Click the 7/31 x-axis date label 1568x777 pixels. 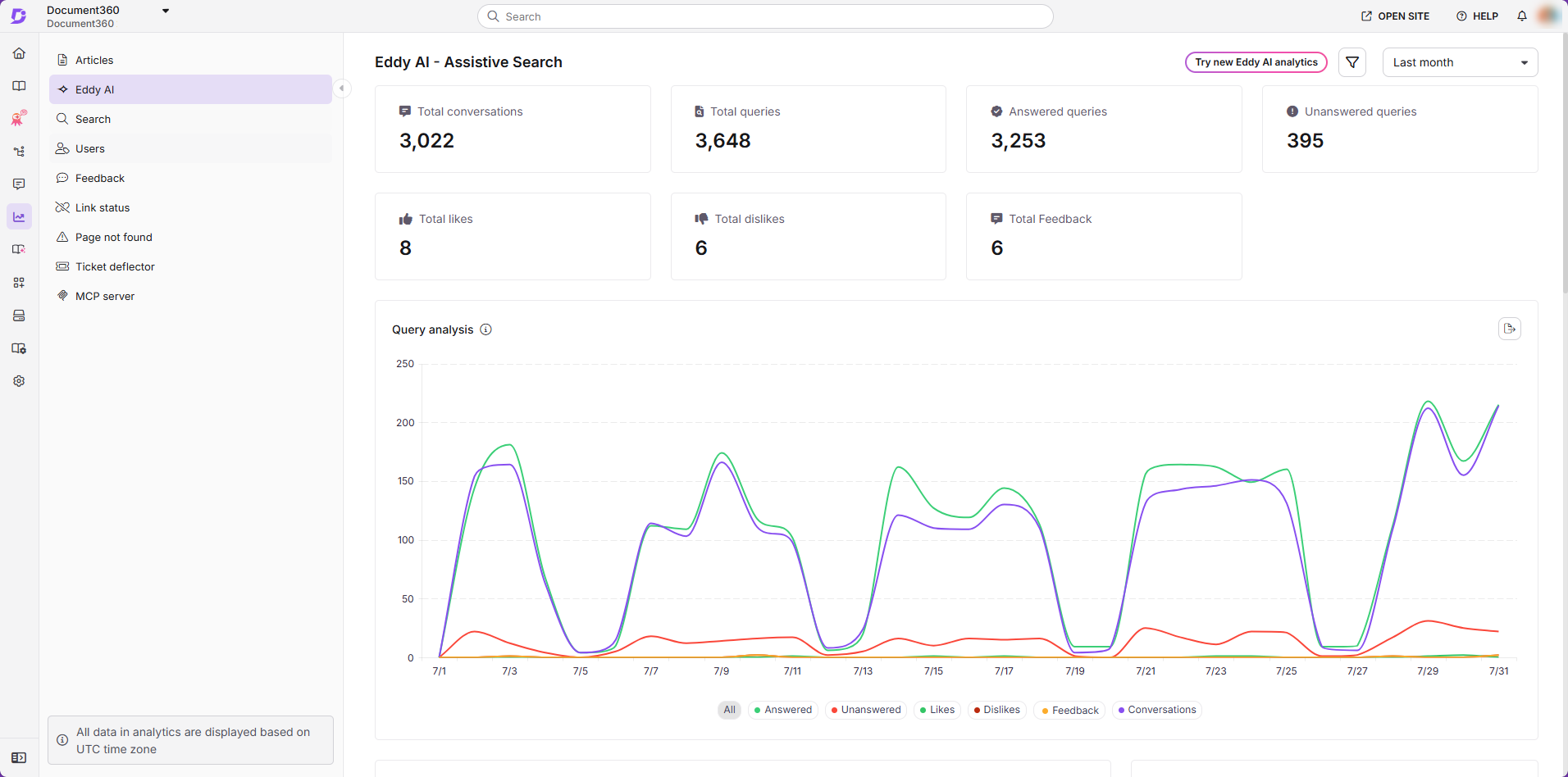(x=1498, y=671)
